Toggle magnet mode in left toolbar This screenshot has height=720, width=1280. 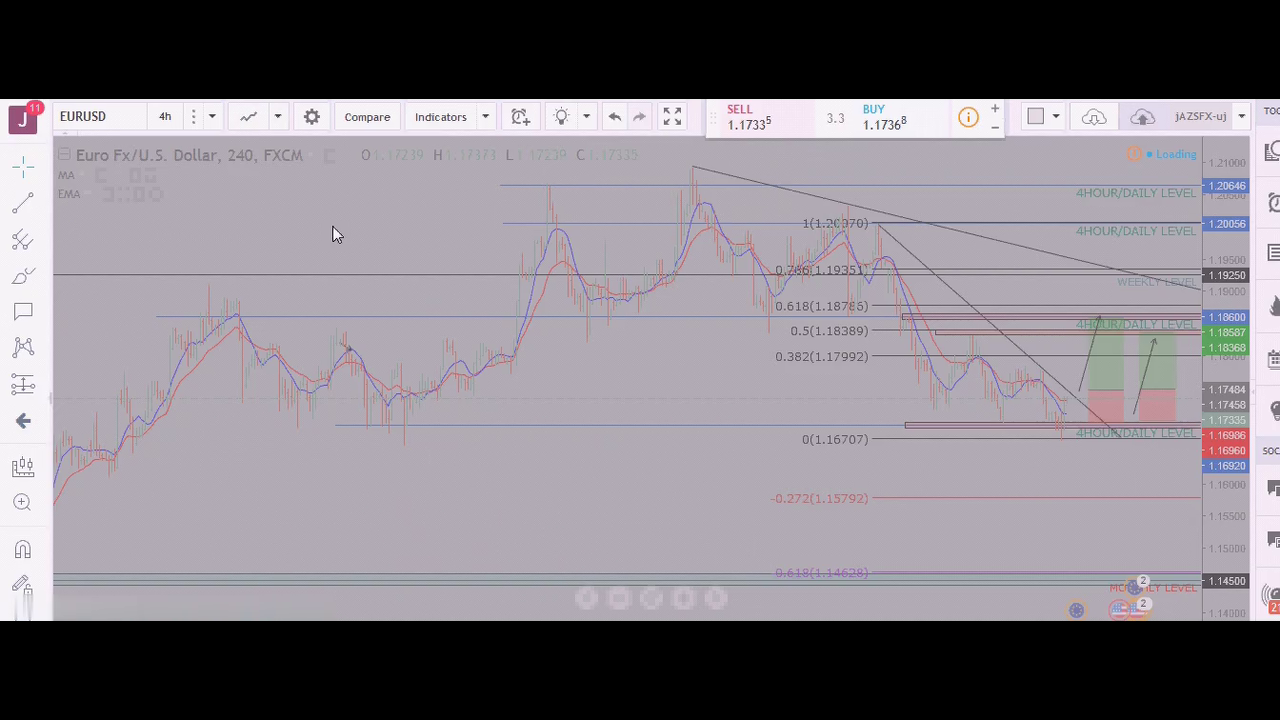click(23, 550)
